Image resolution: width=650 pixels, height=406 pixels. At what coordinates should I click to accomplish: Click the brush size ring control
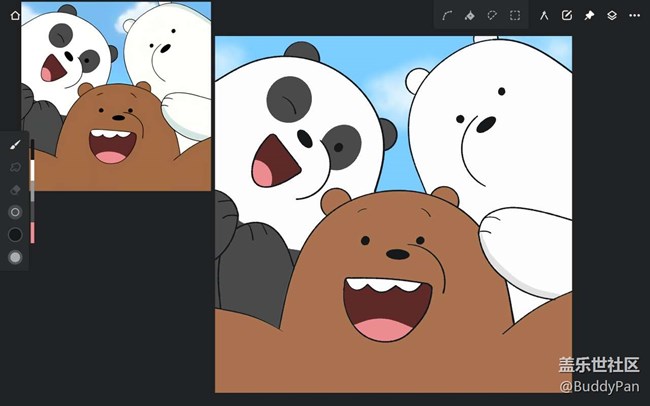[15, 212]
